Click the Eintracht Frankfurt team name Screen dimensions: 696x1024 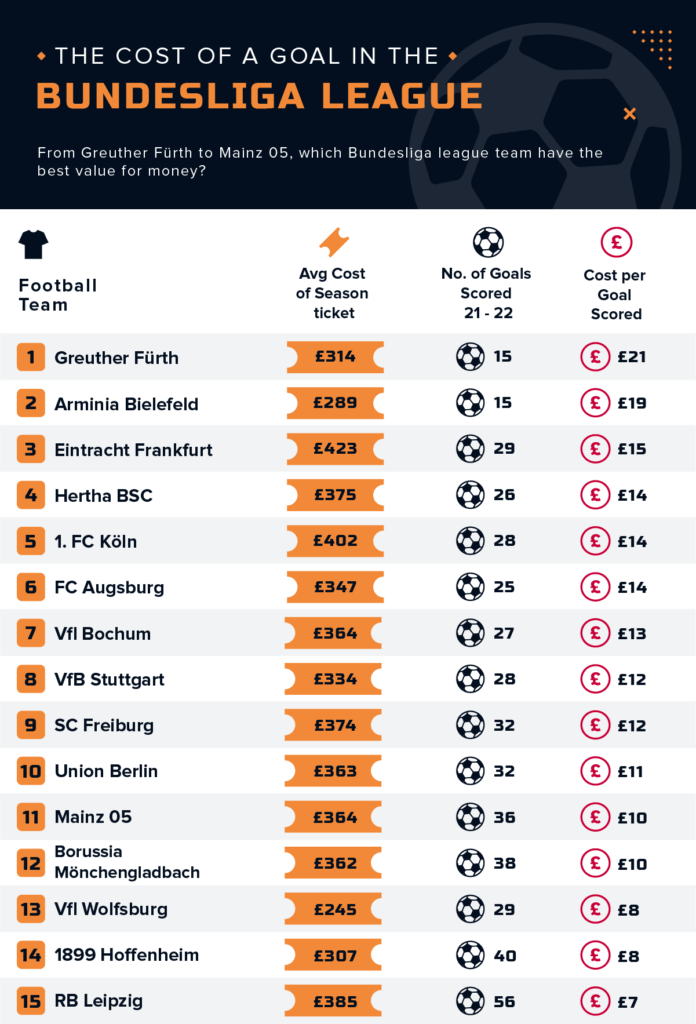(133, 450)
